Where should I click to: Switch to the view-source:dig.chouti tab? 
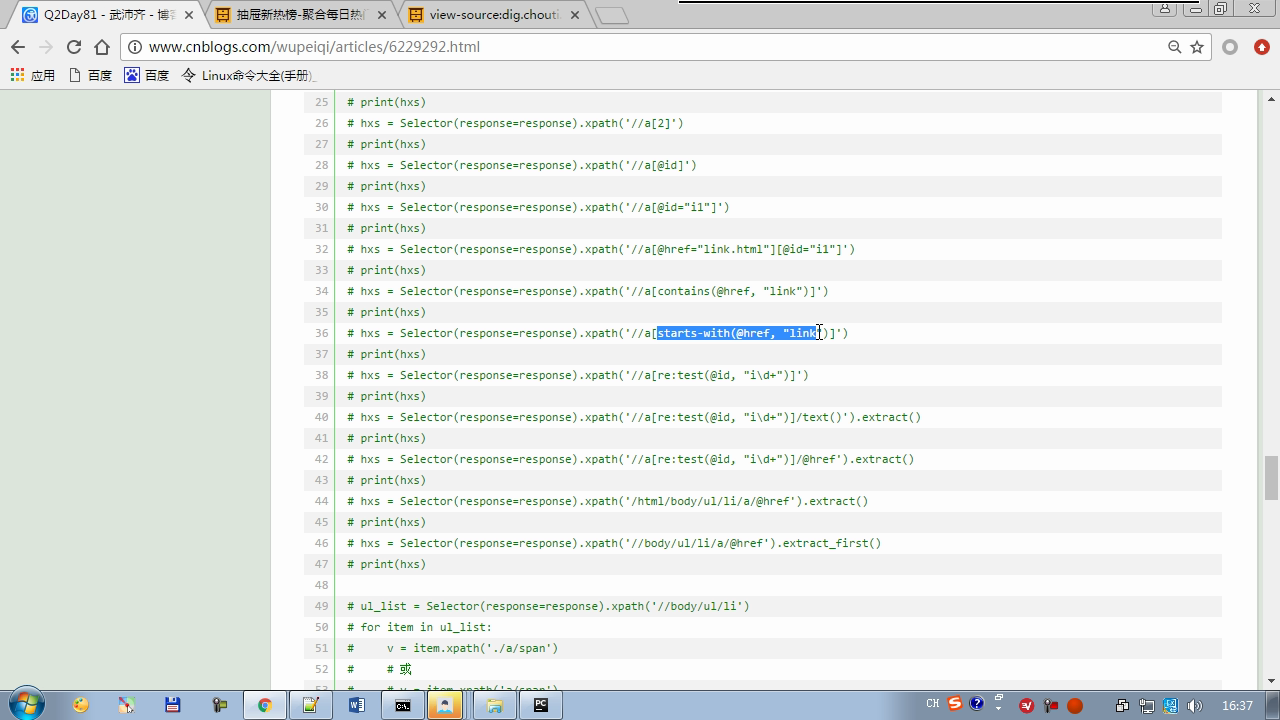click(x=495, y=15)
